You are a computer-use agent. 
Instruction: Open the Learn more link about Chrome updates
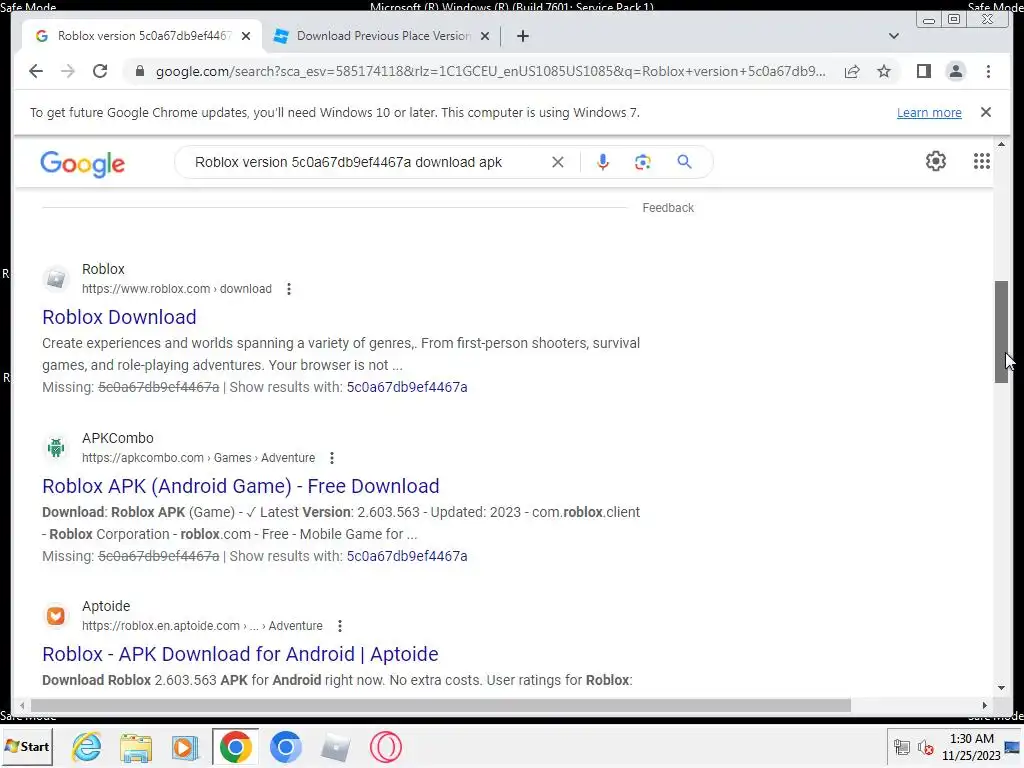(929, 112)
